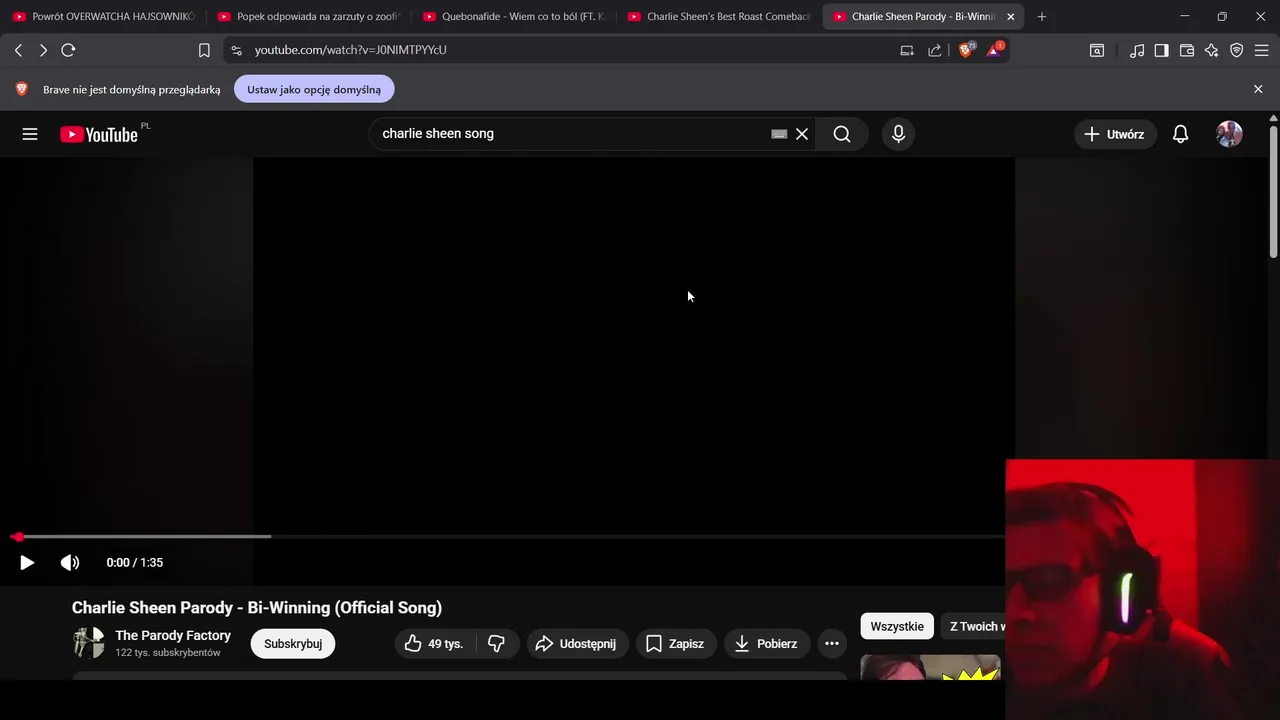Image resolution: width=1280 pixels, height=720 pixels.
Task: Bookmark this page from the address bar
Action: click(x=204, y=50)
